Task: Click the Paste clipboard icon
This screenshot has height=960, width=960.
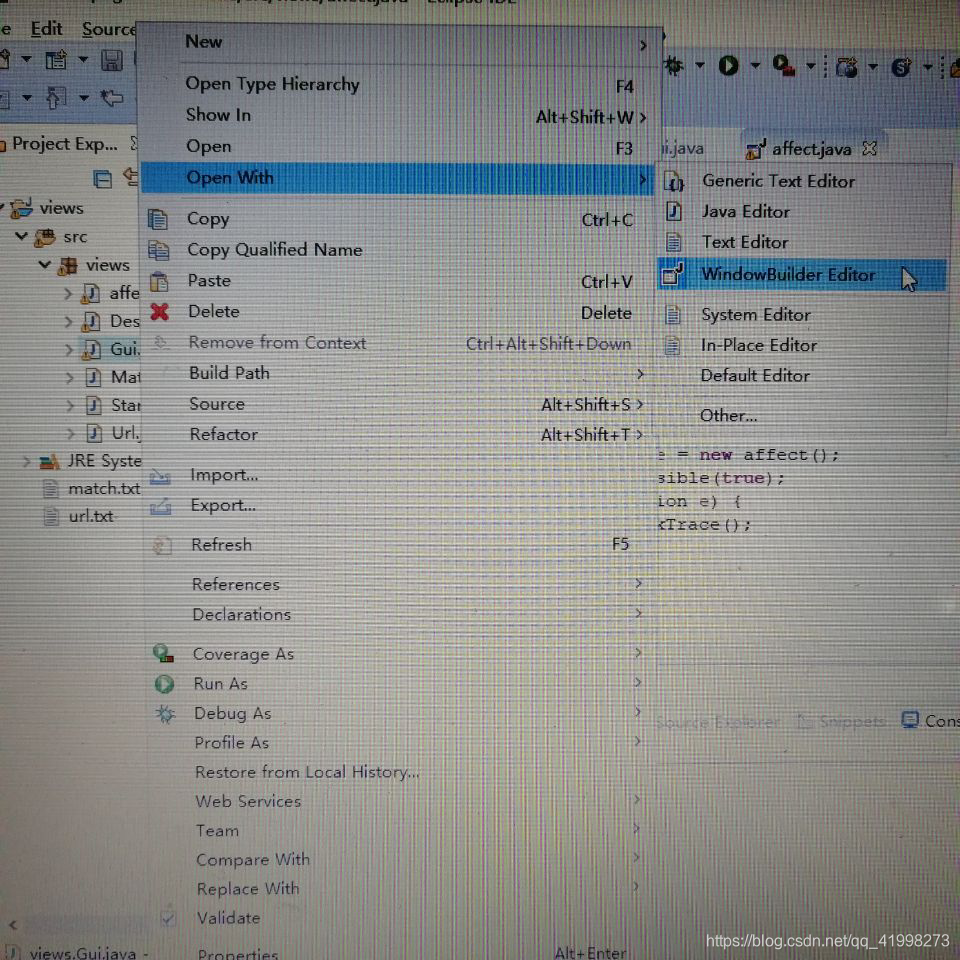Action: point(159,281)
